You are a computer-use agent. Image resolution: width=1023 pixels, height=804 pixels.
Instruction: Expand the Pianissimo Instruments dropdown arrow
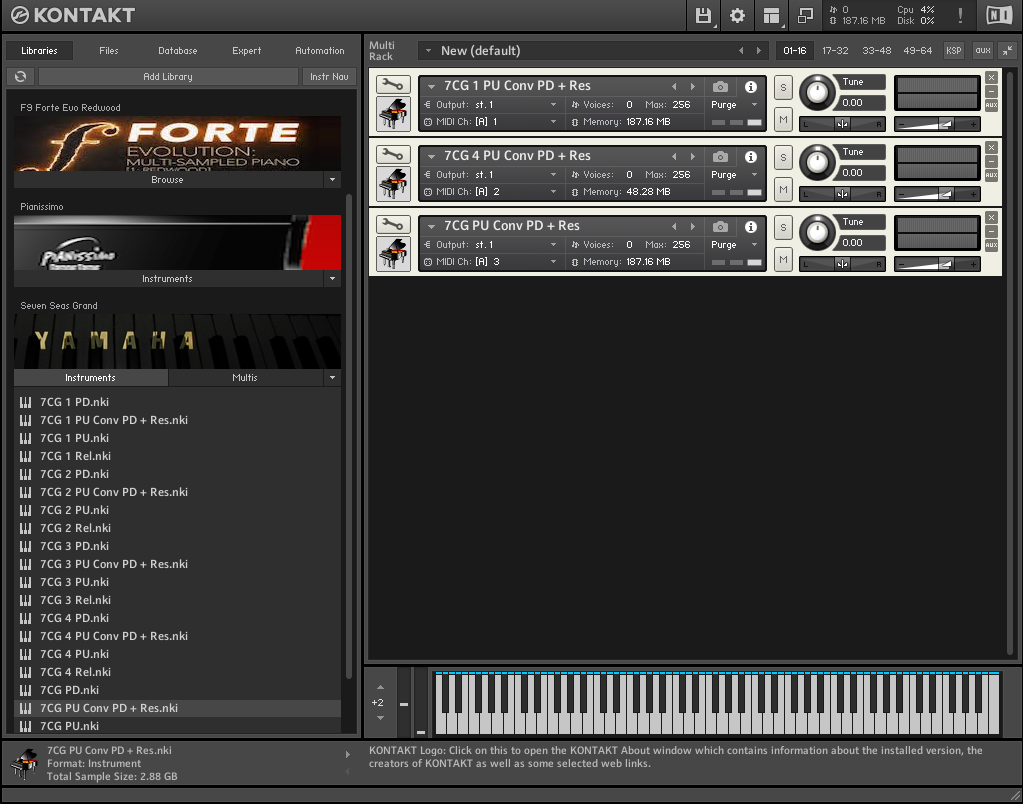tap(332, 279)
